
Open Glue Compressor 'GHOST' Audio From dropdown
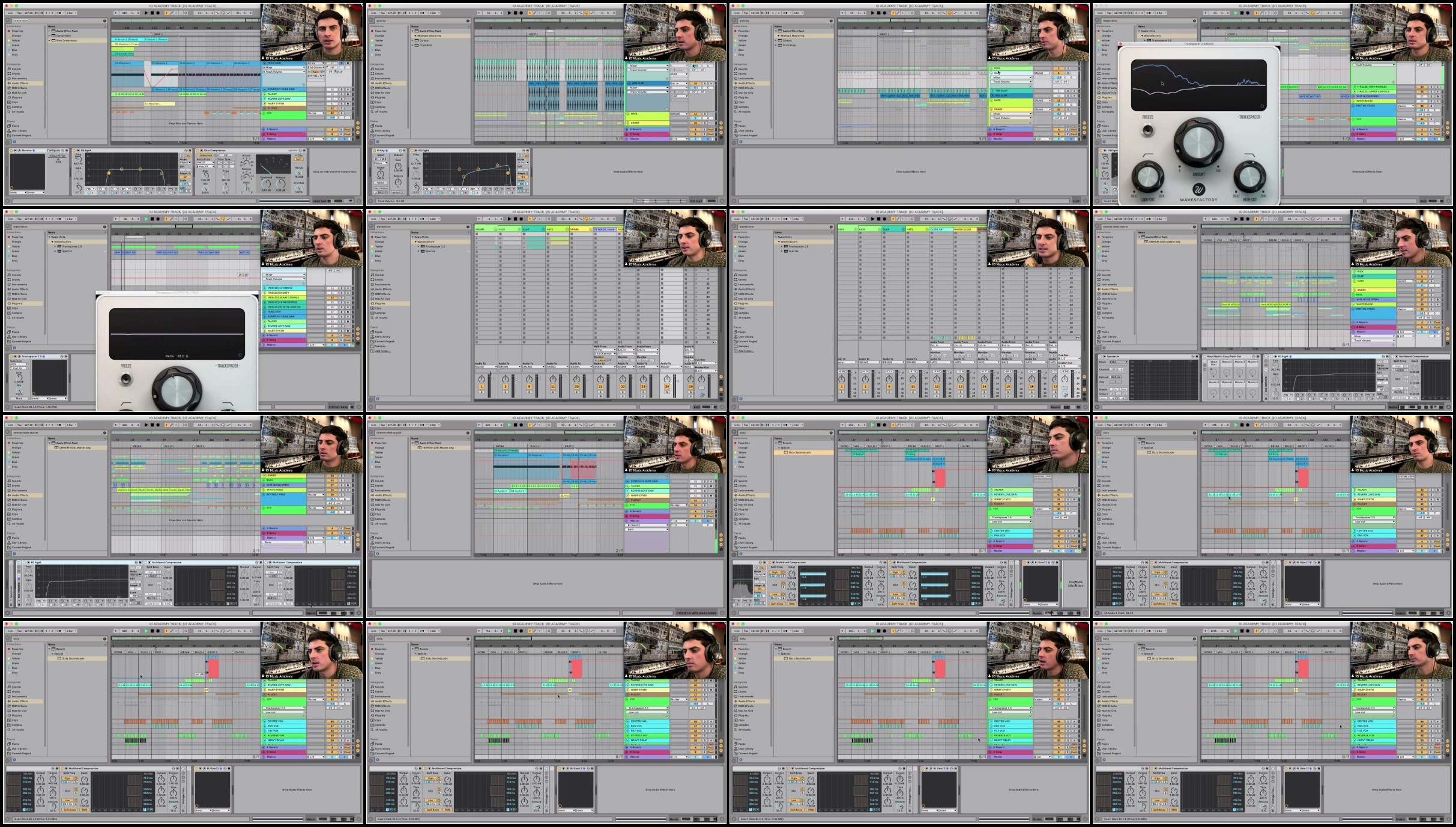205,162
